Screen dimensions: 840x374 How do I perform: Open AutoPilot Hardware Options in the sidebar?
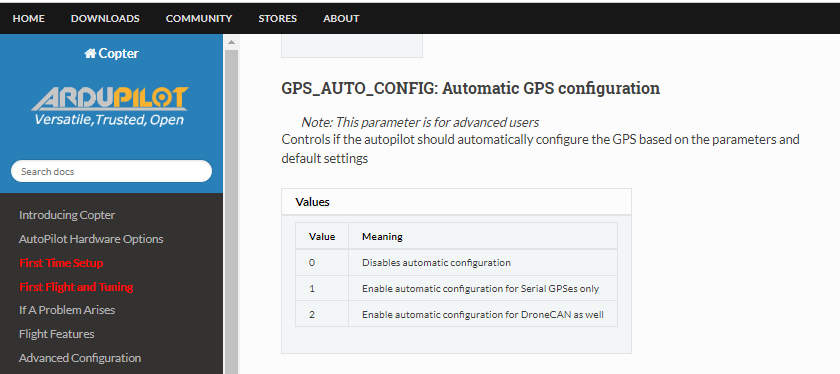91,239
